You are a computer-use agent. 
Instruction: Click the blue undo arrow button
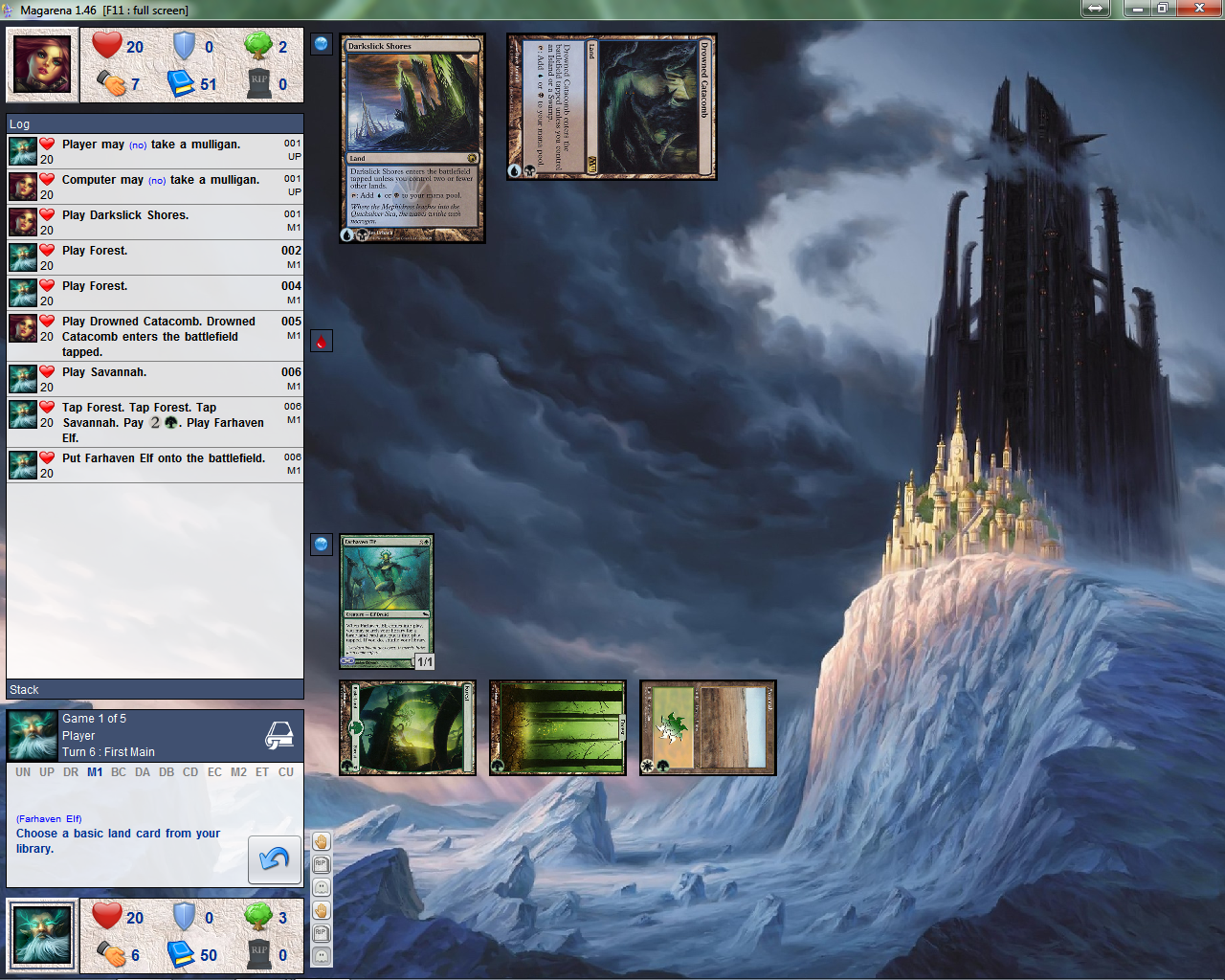[x=275, y=858]
